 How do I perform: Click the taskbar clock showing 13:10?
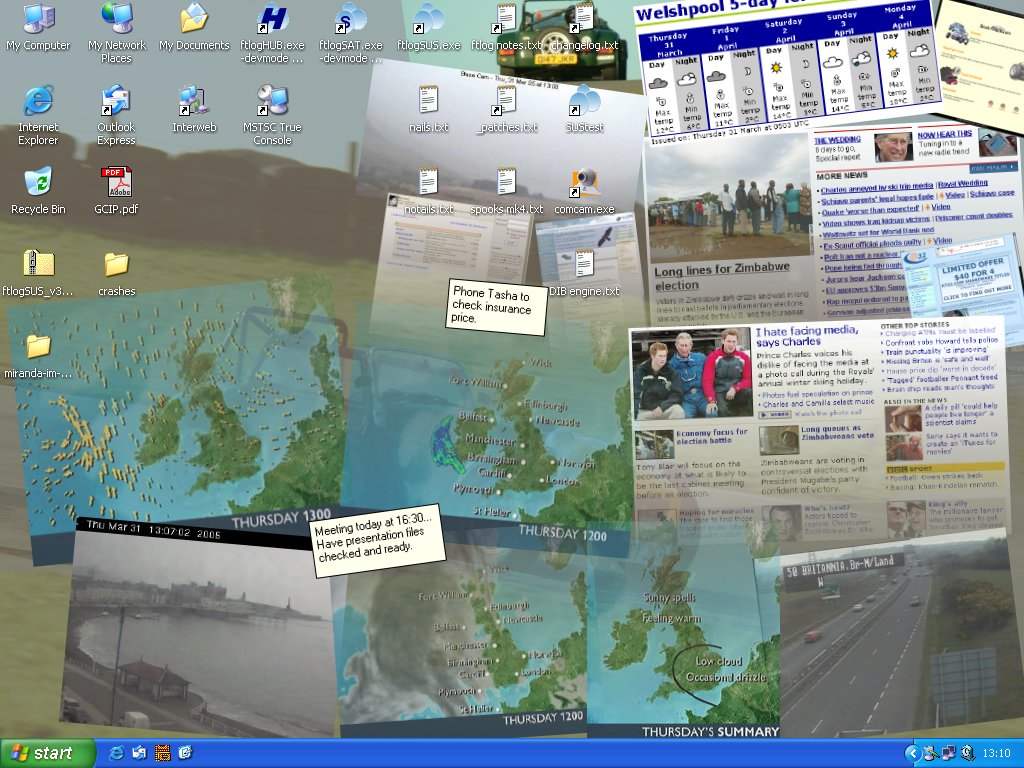pos(996,753)
